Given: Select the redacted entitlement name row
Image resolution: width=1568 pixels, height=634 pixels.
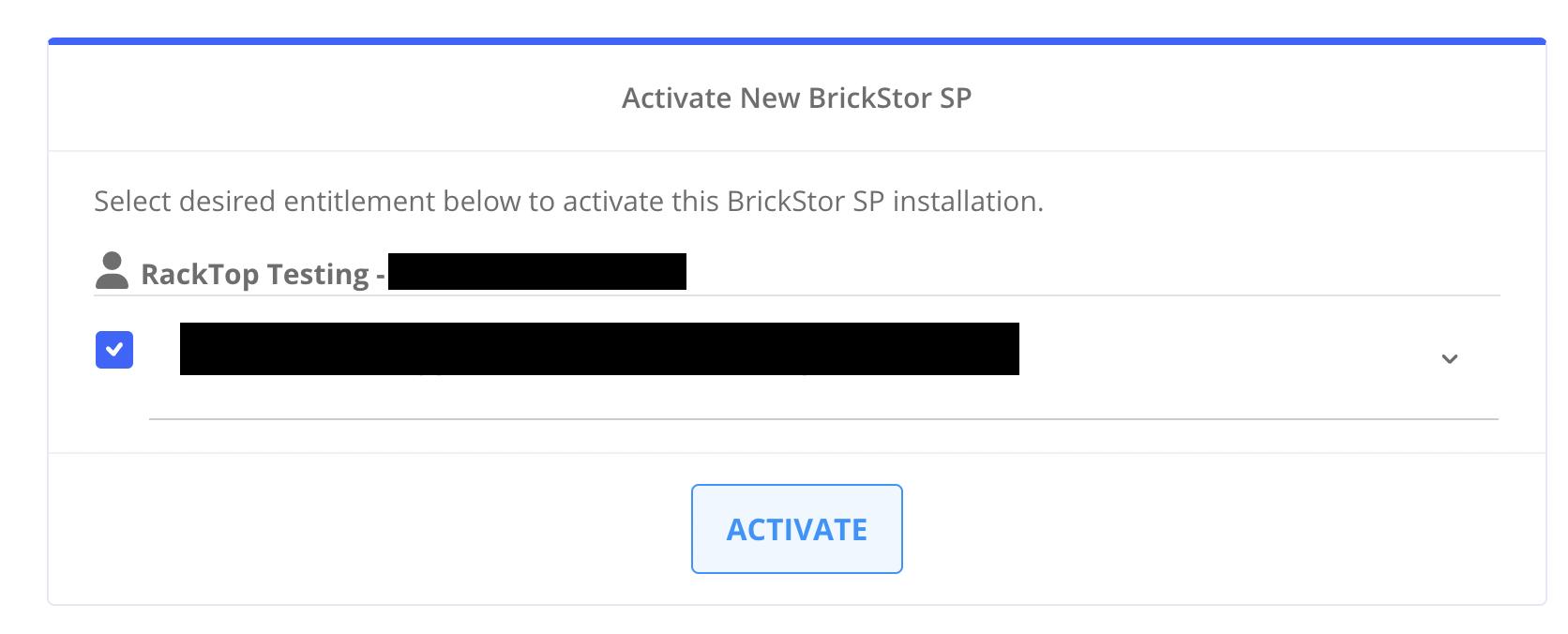Looking at the screenshot, I should coord(599,349).
